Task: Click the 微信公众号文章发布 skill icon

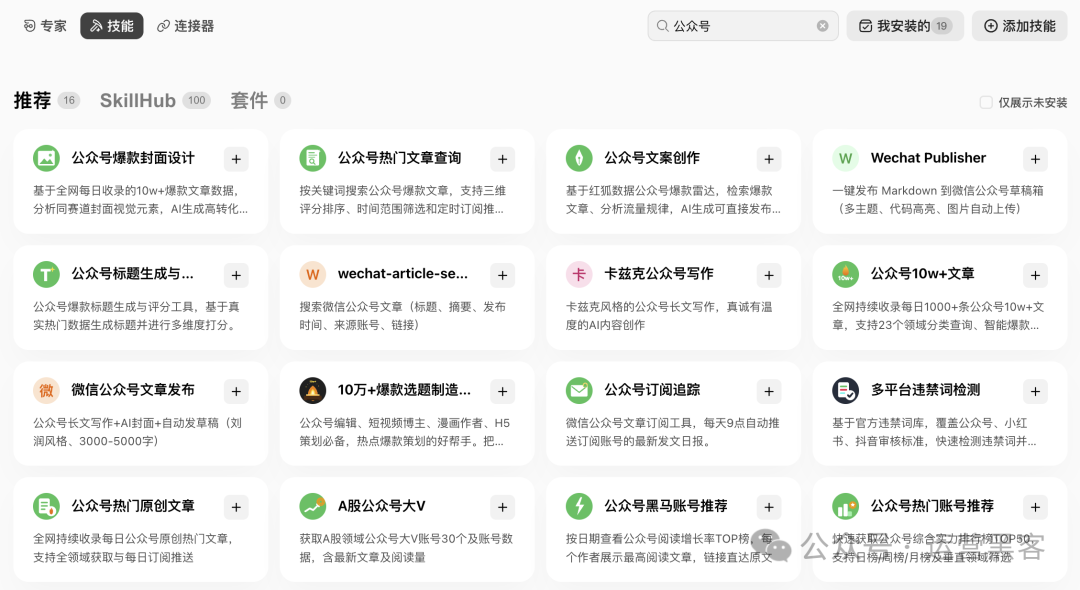Action: pos(46,390)
